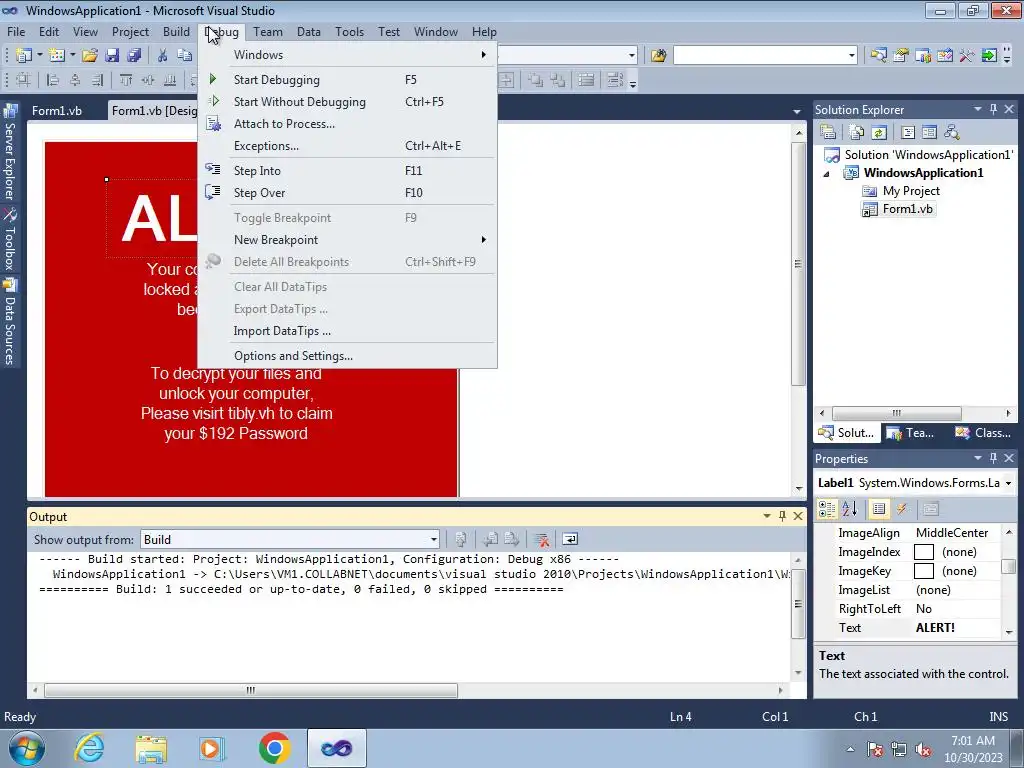Click the green arrow toolbar icon
The height and width of the screenshot is (768, 1024).
[x=989, y=56]
